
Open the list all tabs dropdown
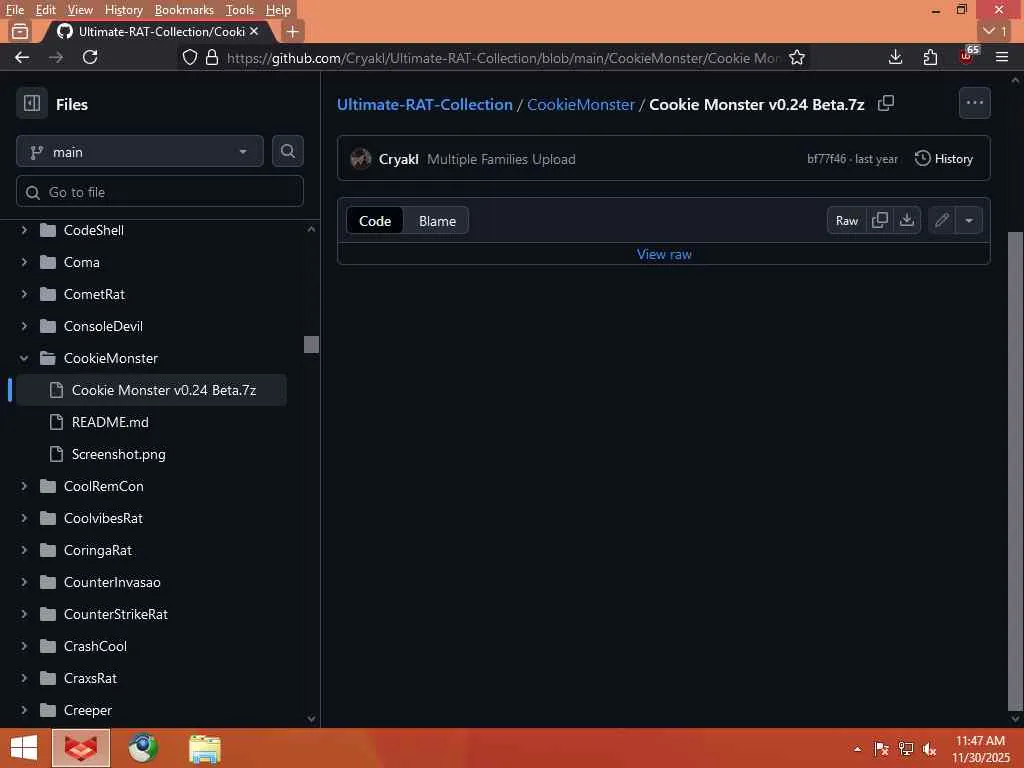995,31
